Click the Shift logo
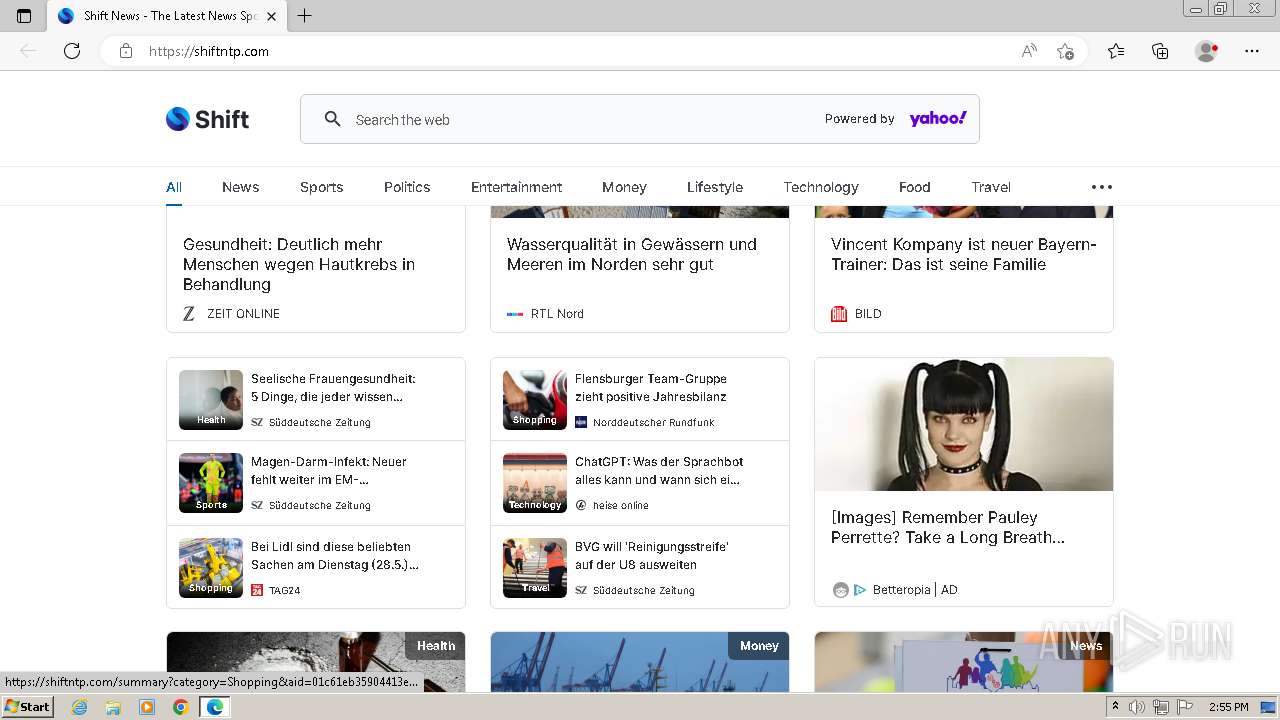Viewport: 1280px width, 720px height. [207, 119]
